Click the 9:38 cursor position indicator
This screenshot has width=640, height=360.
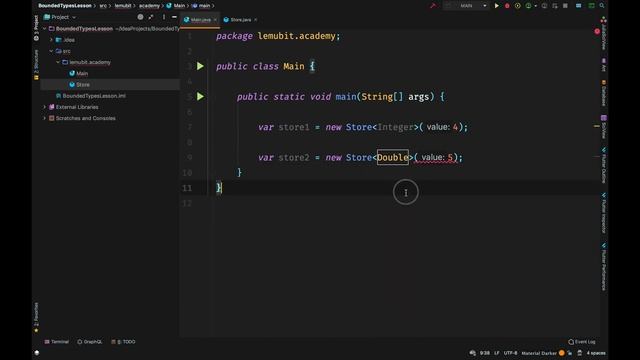(484, 353)
